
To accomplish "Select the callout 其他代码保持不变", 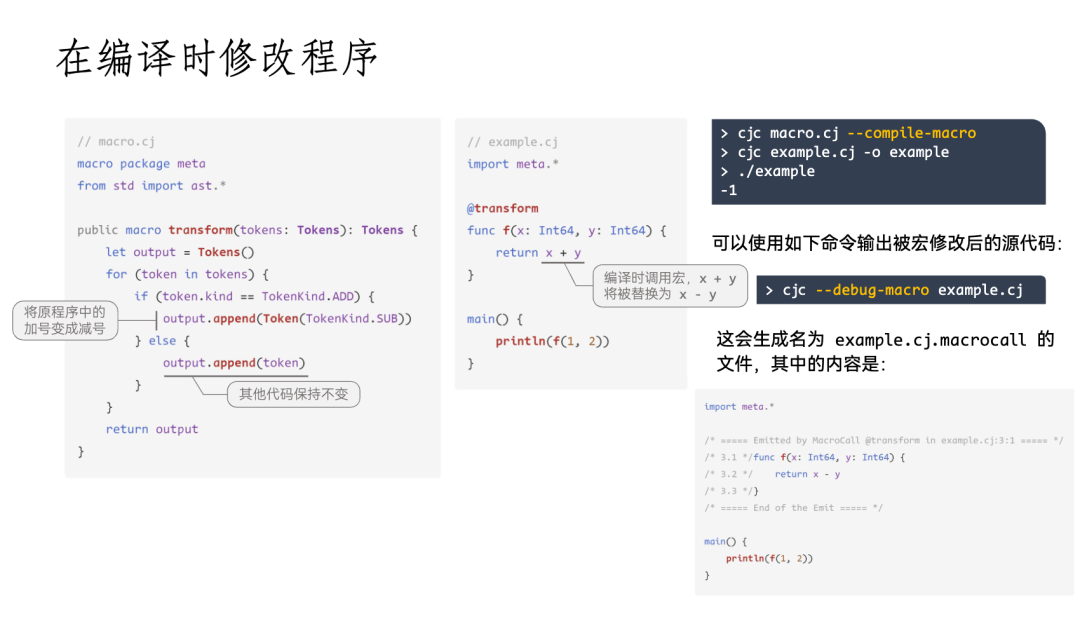I will pyautogui.click(x=293, y=394).
